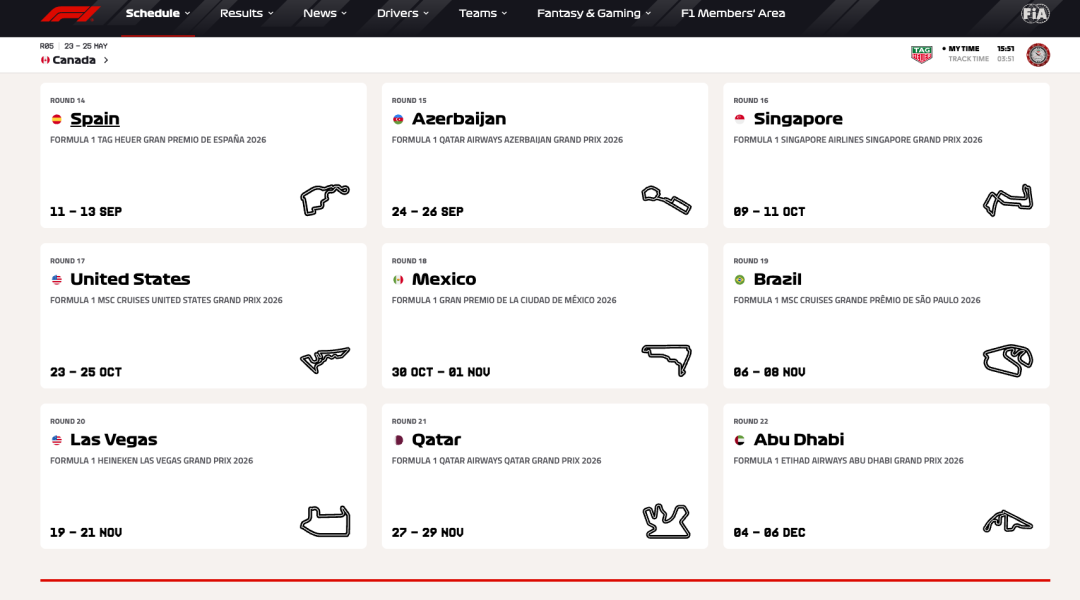
Task: Click the Canada flag icon
Action: point(45,60)
